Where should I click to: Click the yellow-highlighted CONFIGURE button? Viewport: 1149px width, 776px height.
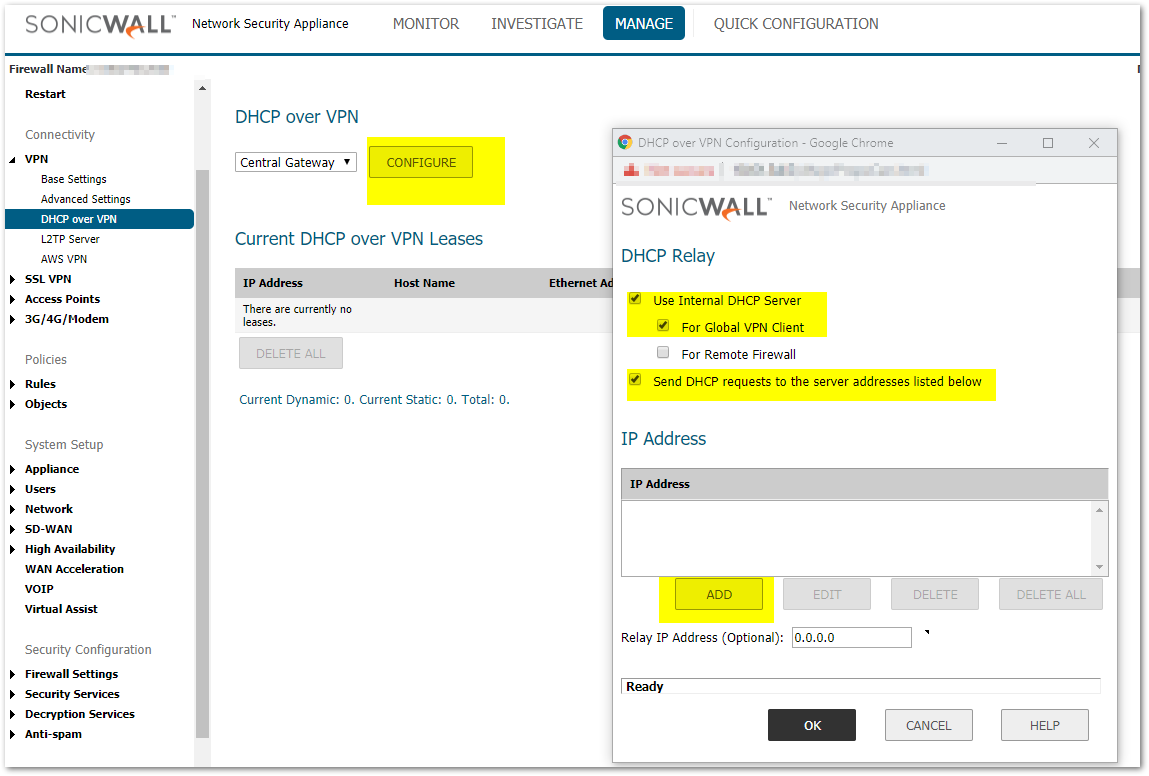tap(421, 162)
